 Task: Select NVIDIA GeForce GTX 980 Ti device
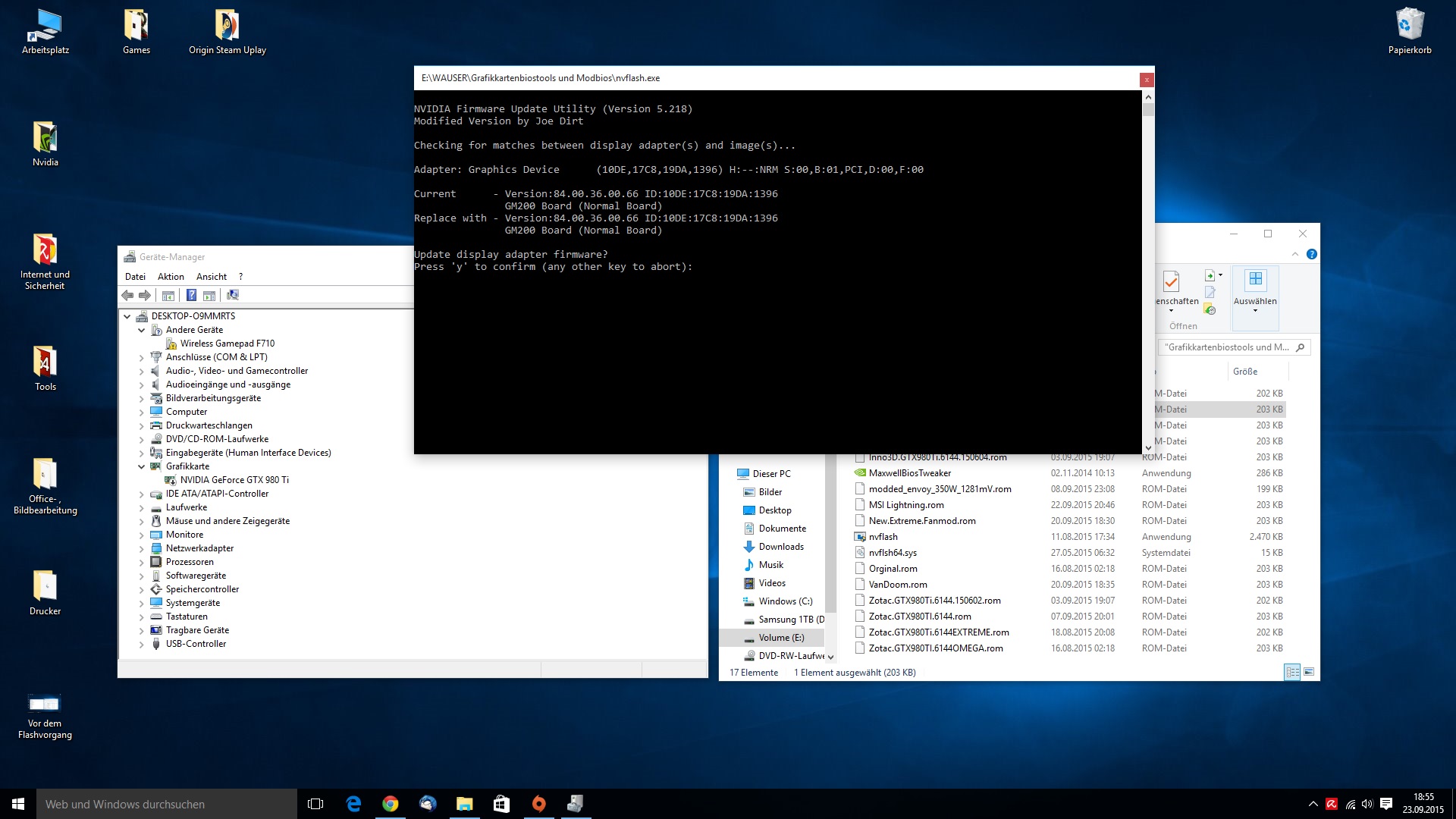[234, 480]
